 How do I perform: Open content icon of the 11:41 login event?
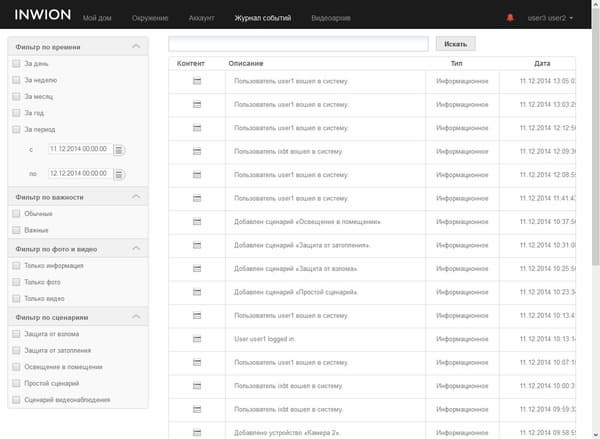point(197,198)
